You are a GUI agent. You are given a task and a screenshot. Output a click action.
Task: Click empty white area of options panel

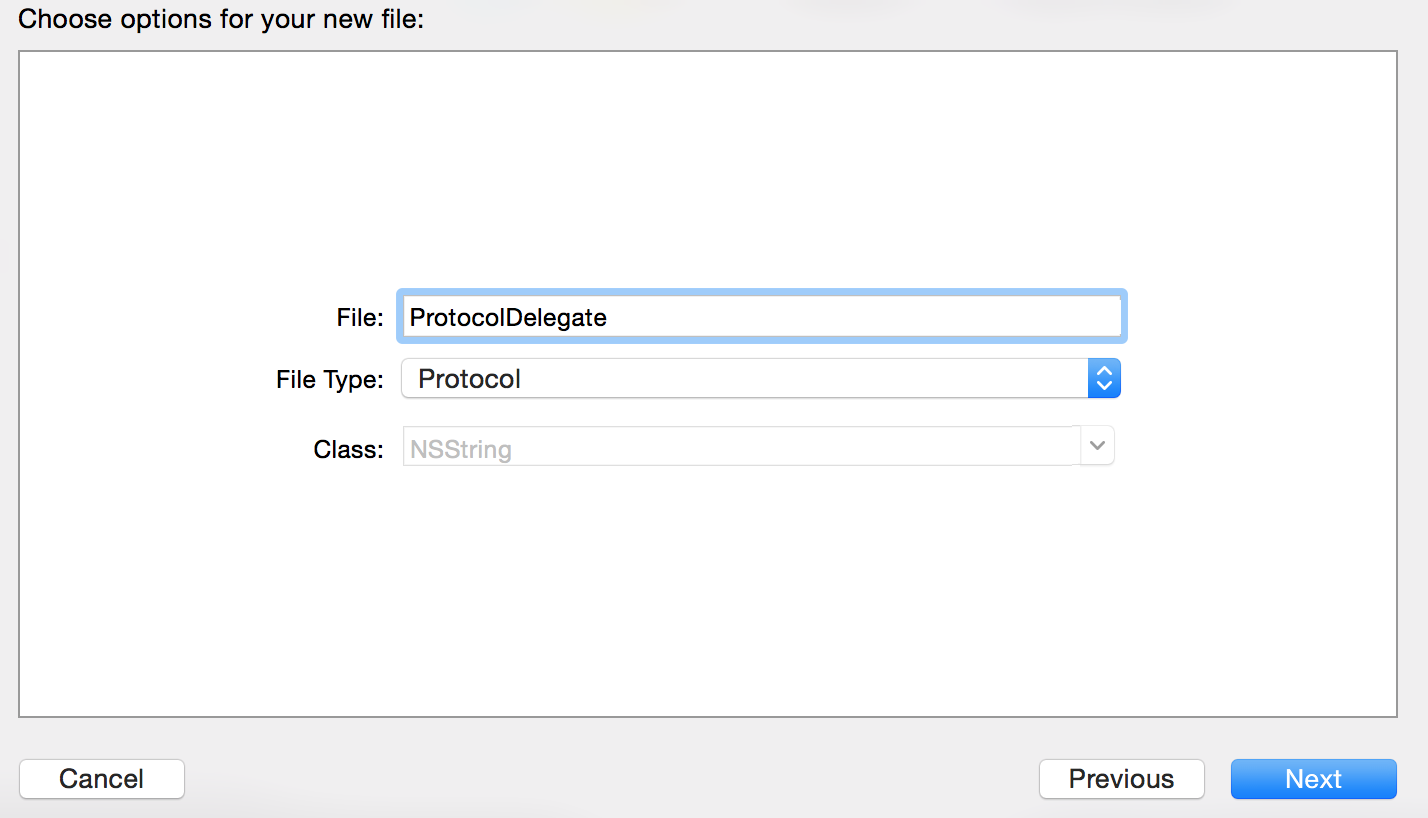pyautogui.click(x=708, y=170)
